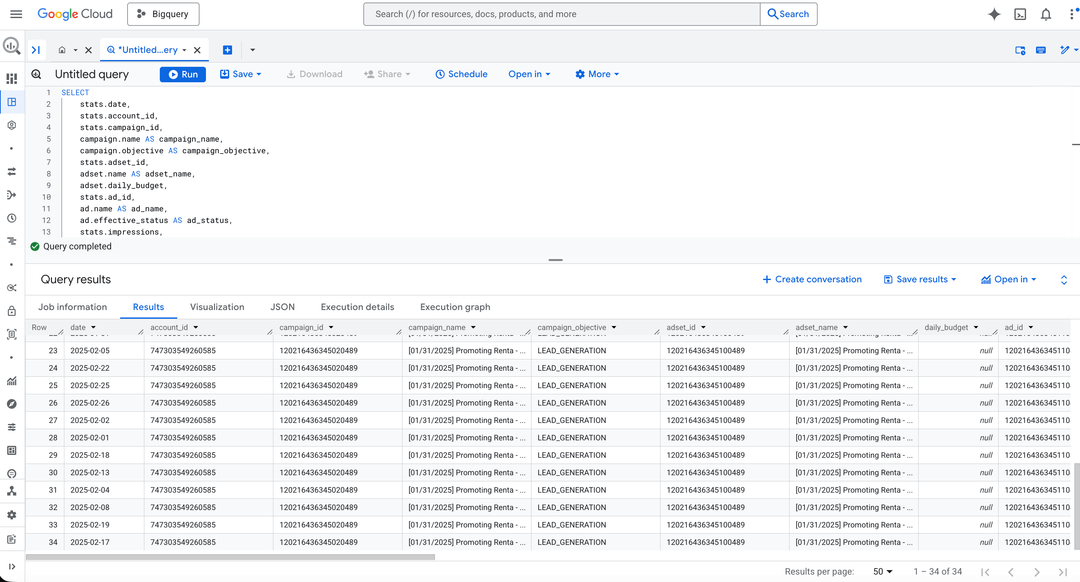The image size is (1080, 582).
Task: Open Cloud Shell terminal from the top bar
Action: pyautogui.click(x=1022, y=14)
